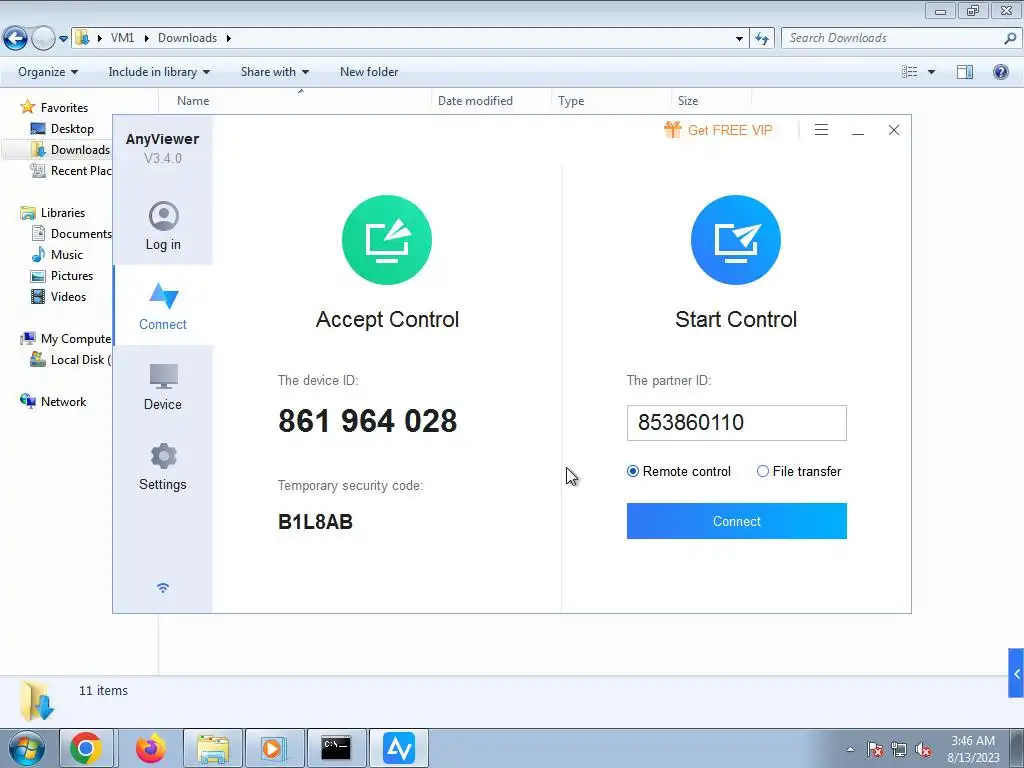Open the Get FREE VIP link
The width and height of the screenshot is (1024, 768).
[x=729, y=130]
